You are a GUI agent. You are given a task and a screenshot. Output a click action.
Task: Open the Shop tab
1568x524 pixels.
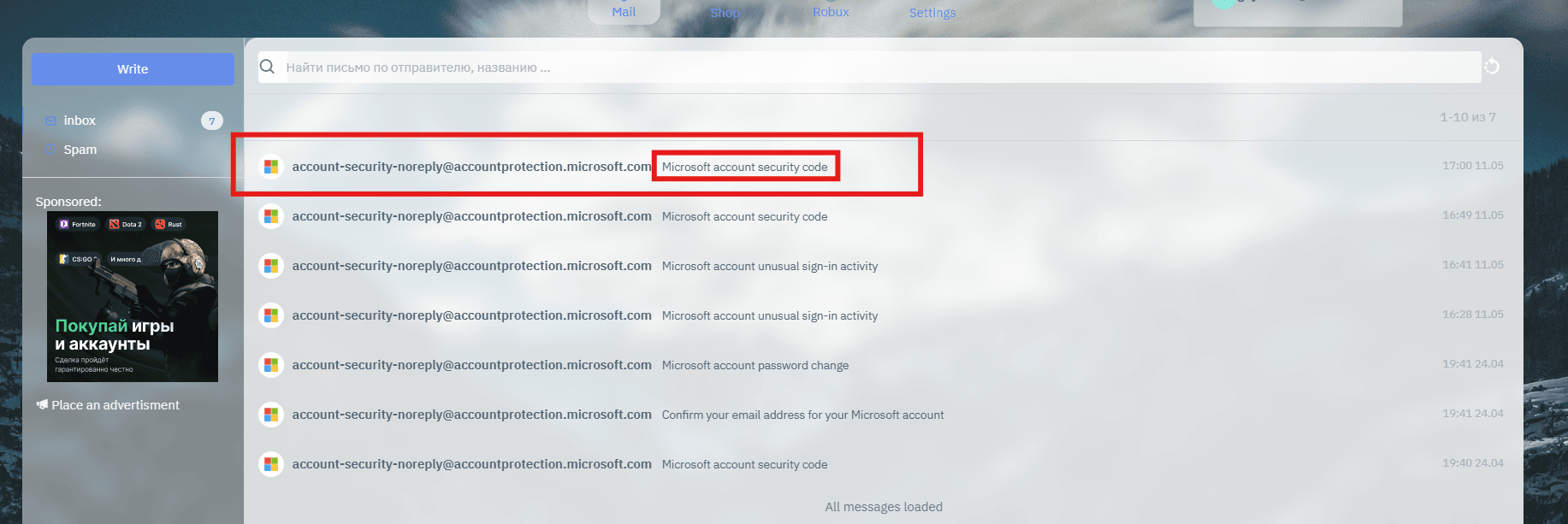pos(725,12)
